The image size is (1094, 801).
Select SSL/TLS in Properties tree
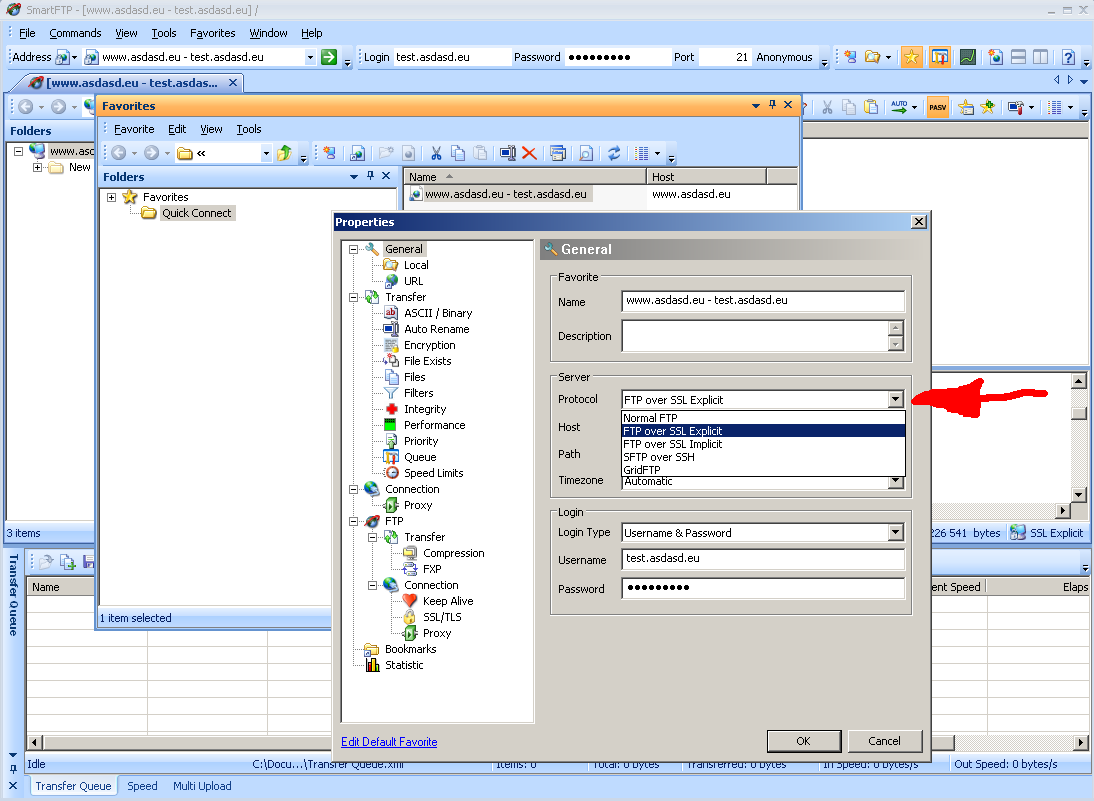[442, 617]
